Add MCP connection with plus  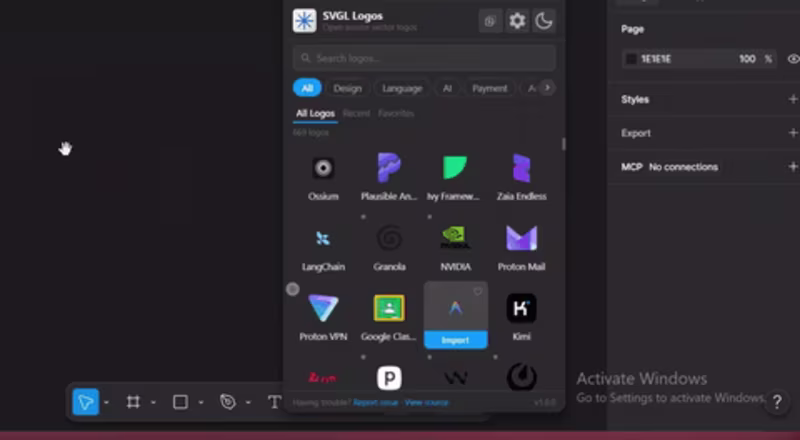(793, 167)
